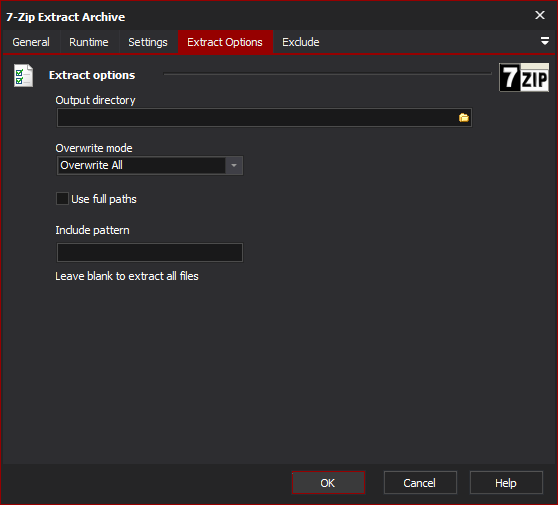
Task: Click the folder browse icon in Output directory
Action: [463, 118]
